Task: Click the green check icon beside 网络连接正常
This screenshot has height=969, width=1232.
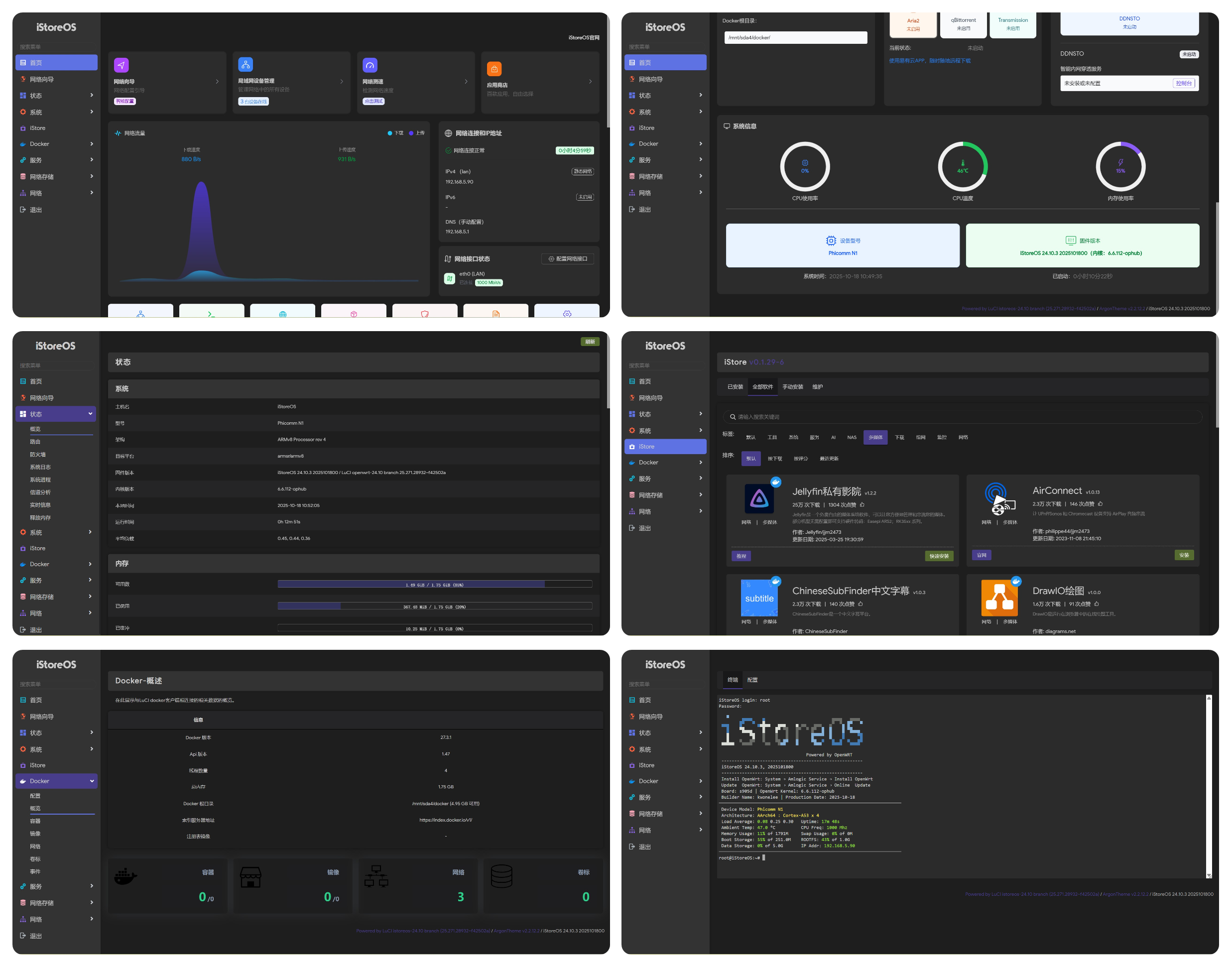Action: pyautogui.click(x=449, y=150)
